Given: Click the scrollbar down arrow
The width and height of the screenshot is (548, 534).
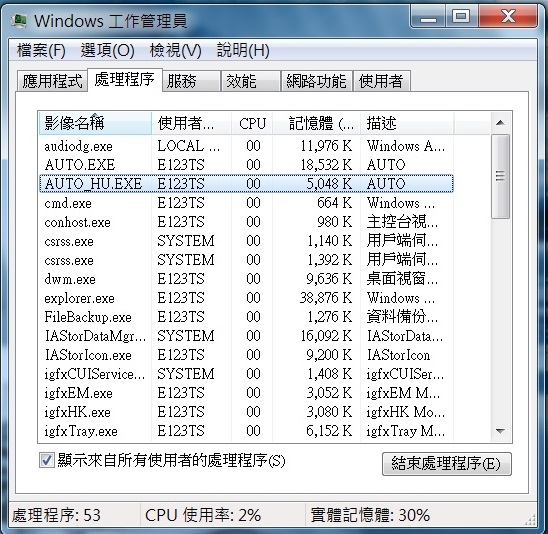Looking at the screenshot, I should [x=500, y=431].
